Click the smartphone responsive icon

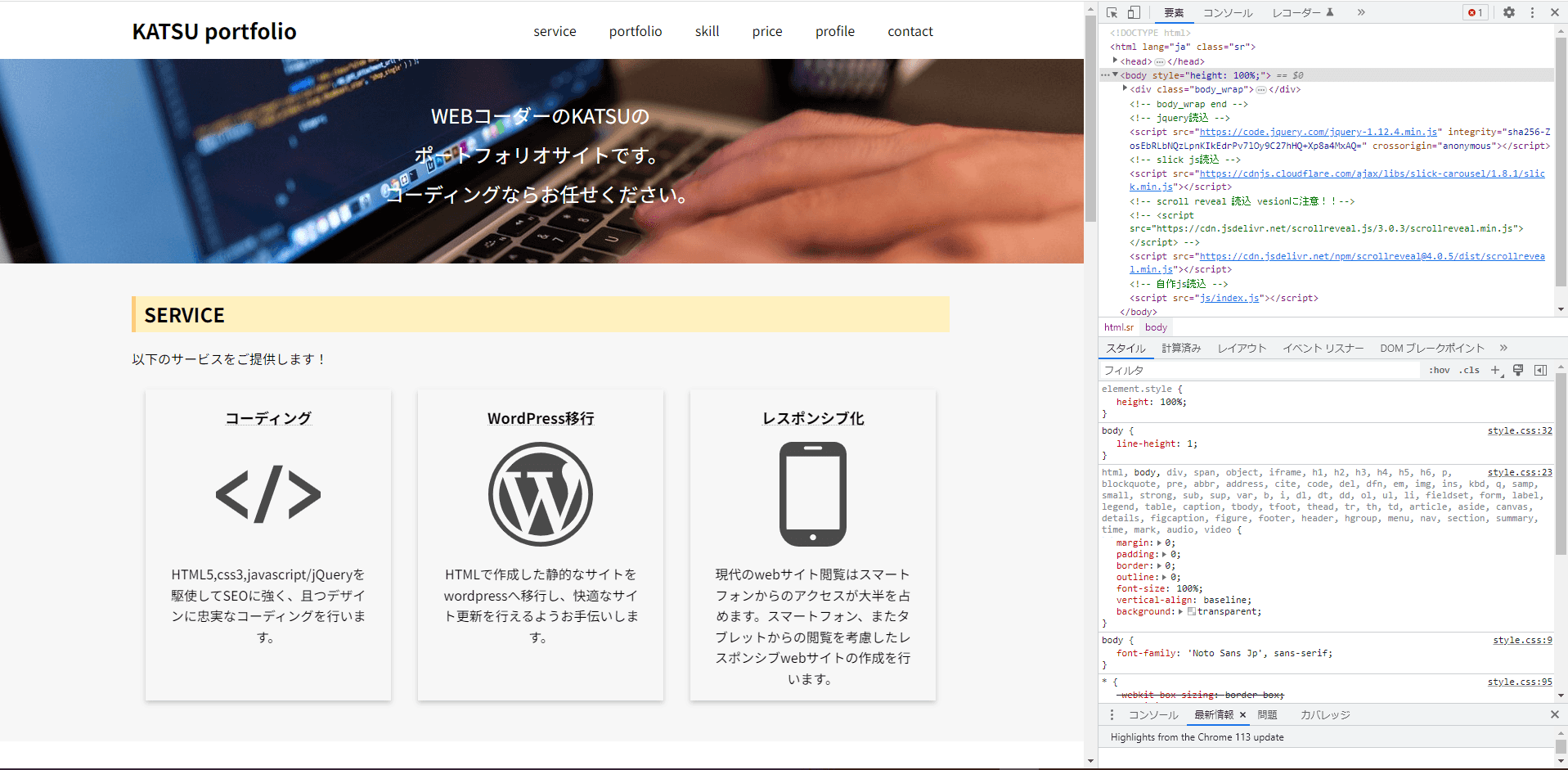(x=813, y=494)
